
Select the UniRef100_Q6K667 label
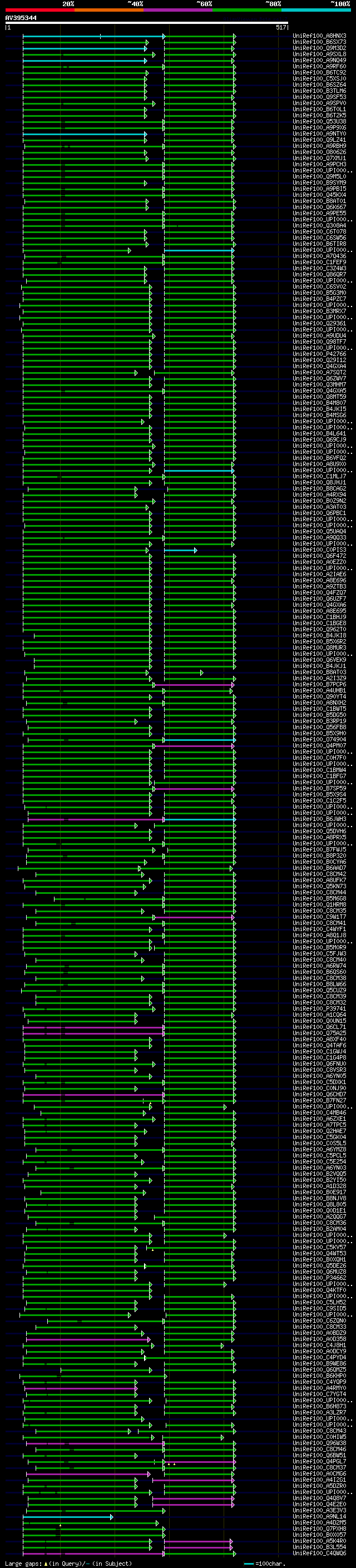[x=319, y=207]
